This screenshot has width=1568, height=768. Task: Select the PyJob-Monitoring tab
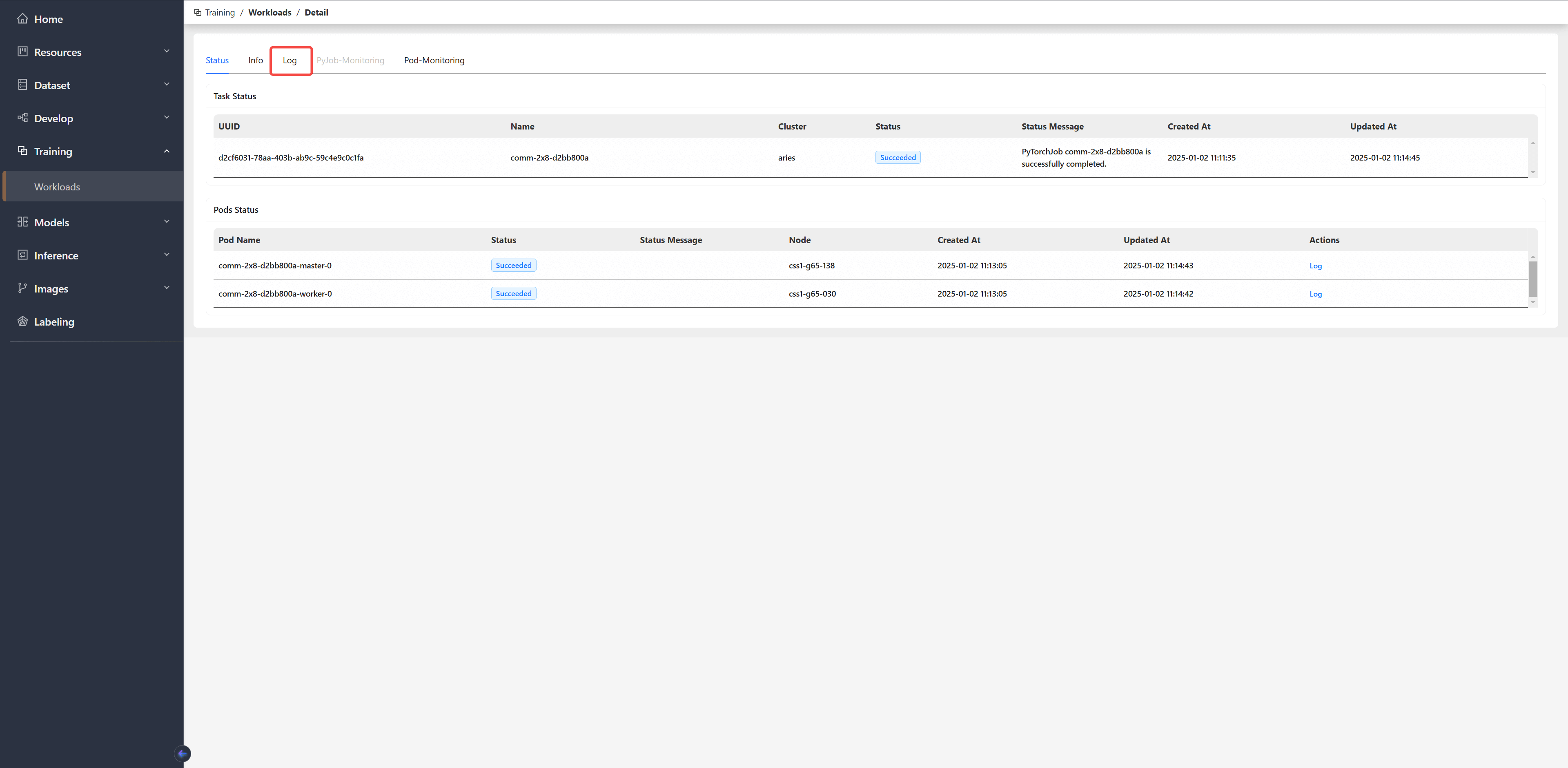351,60
